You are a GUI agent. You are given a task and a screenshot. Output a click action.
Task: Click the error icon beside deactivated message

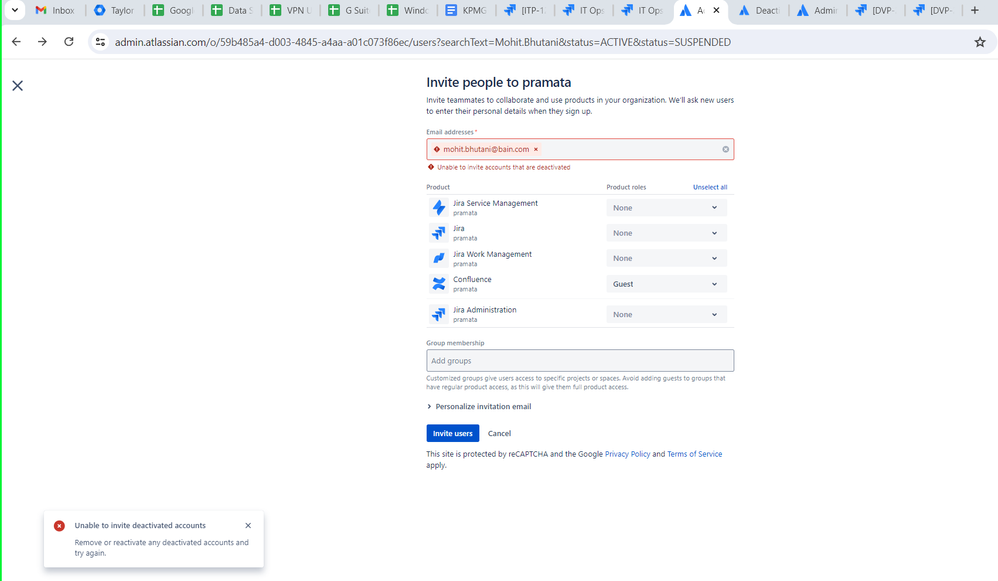click(x=431, y=167)
